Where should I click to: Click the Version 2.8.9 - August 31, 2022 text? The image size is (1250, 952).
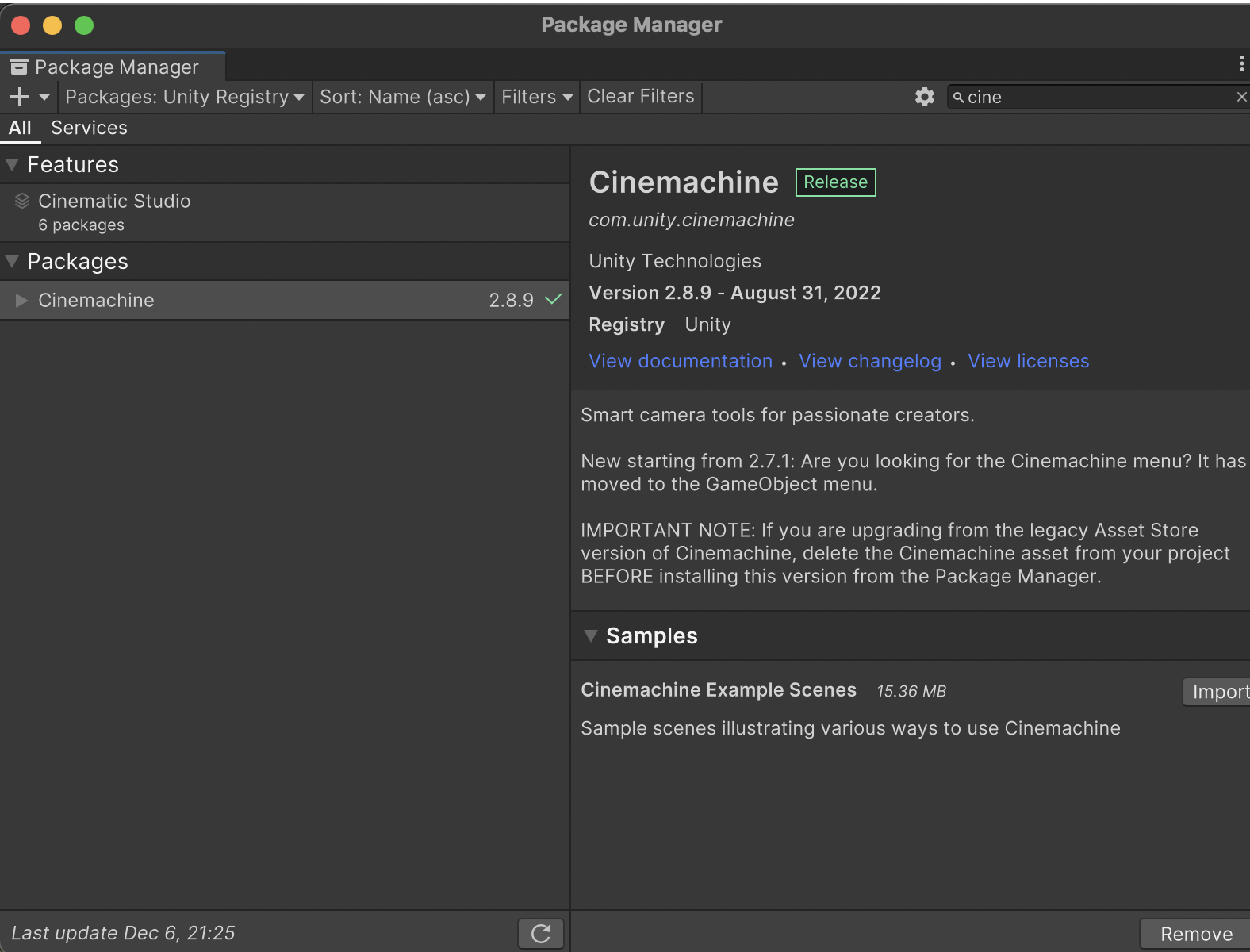click(734, 293)
